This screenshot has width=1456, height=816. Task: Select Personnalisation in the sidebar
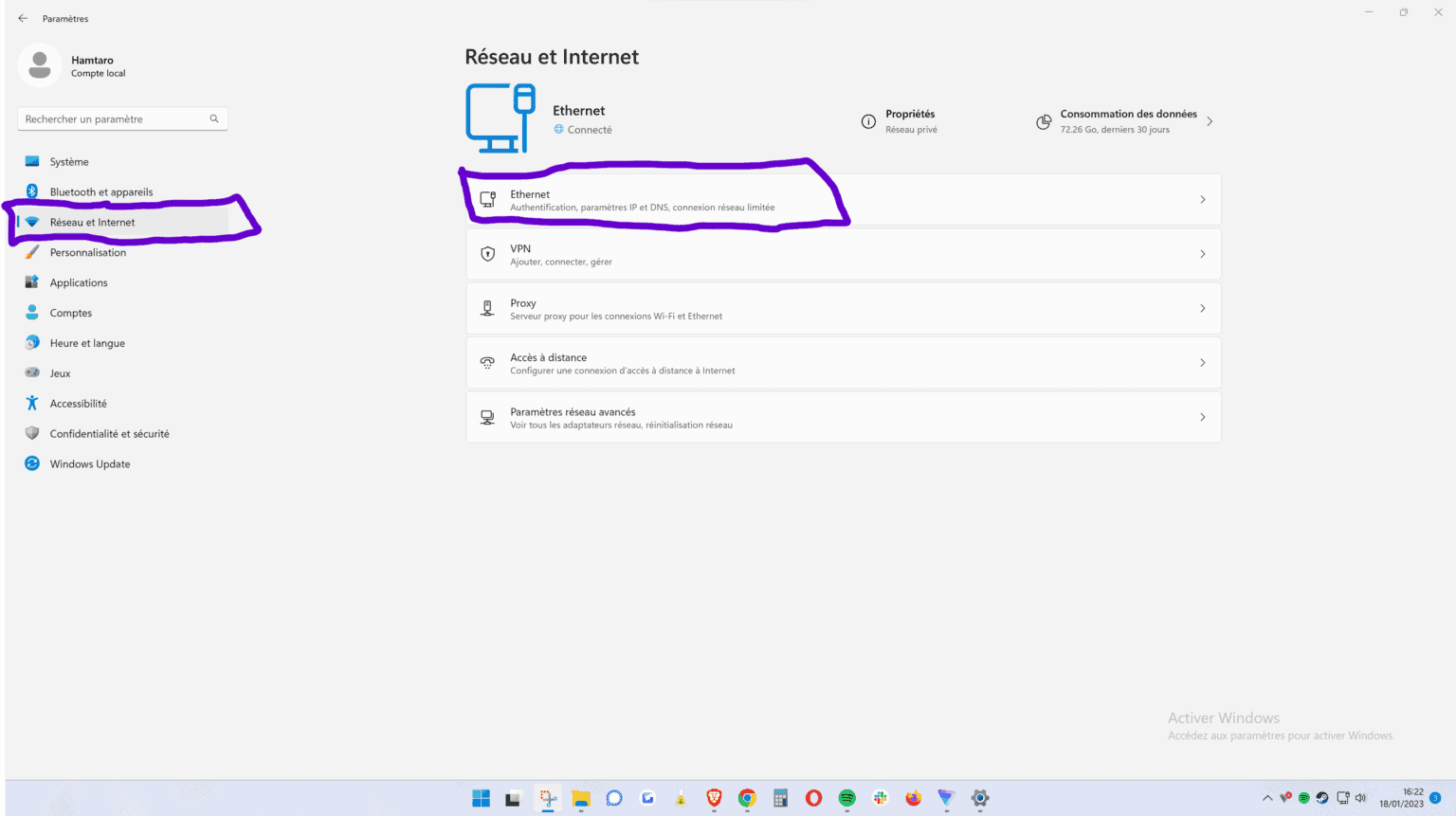[x=87, y=252]
